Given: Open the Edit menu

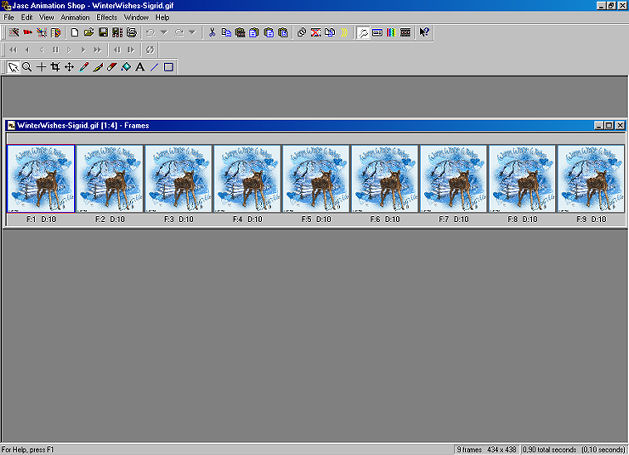Looking at the screenshot, I should pyautogui.click(x=26, y=17).
